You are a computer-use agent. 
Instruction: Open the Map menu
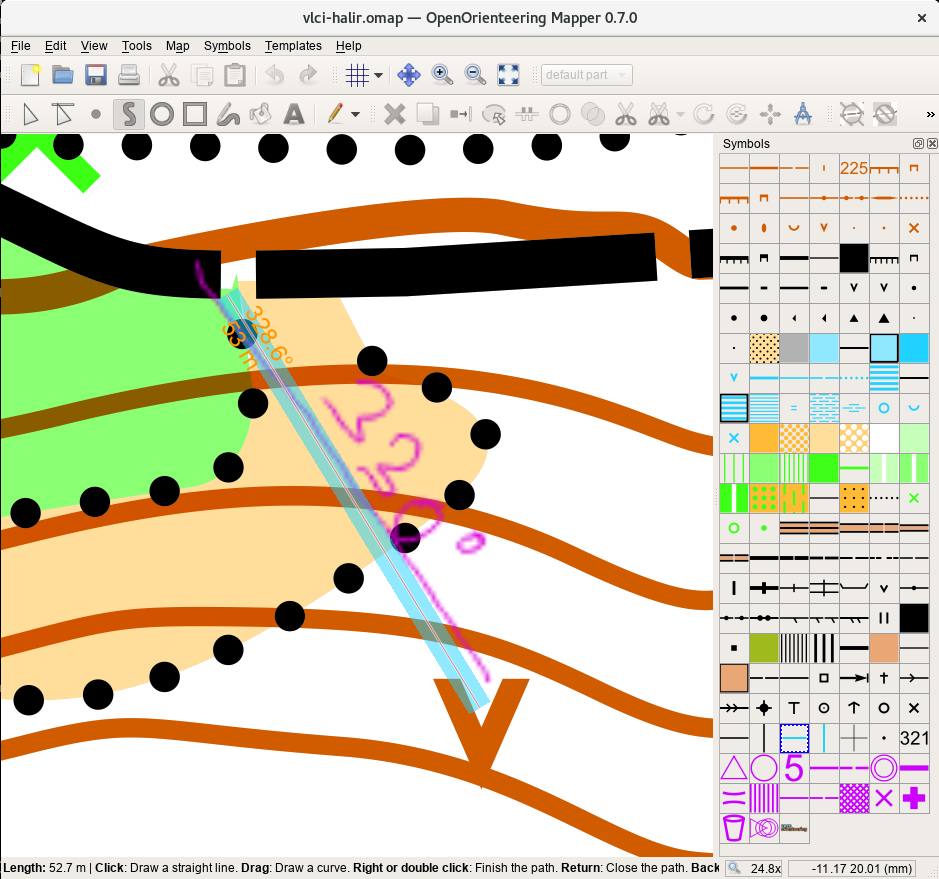[x=177, y=46]
